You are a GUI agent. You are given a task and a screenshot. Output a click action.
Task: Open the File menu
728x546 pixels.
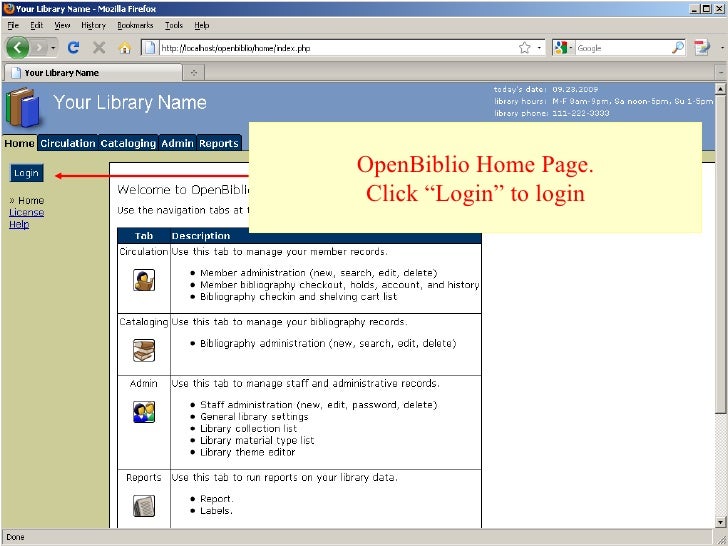(13, 26)
